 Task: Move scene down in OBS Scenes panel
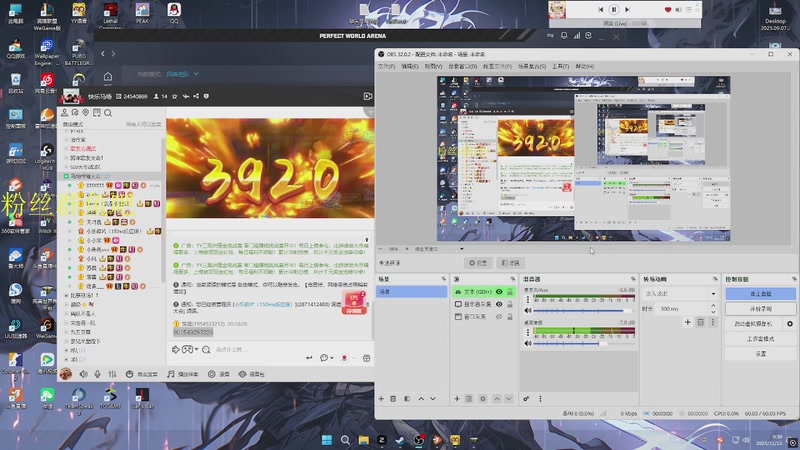pos(433,398)
